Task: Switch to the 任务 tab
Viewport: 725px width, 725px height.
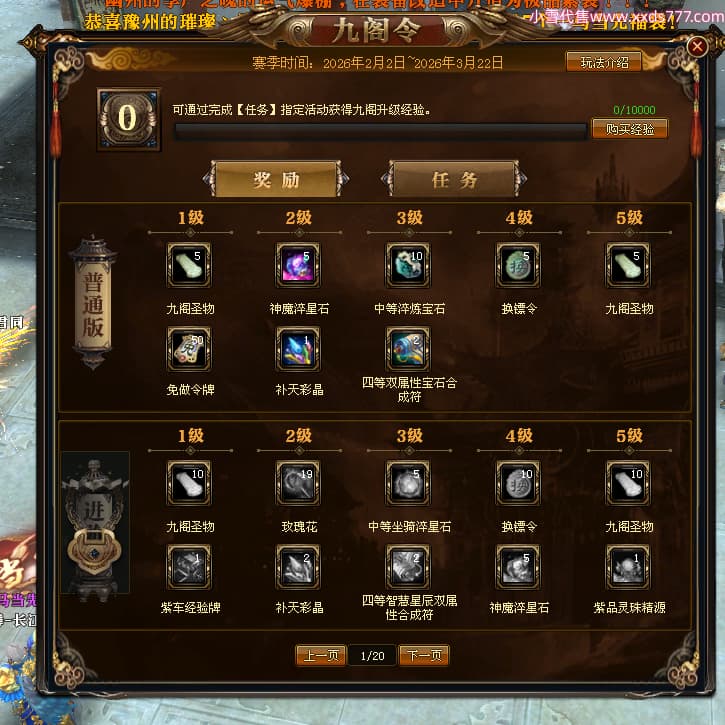Action: coord(455,179)
